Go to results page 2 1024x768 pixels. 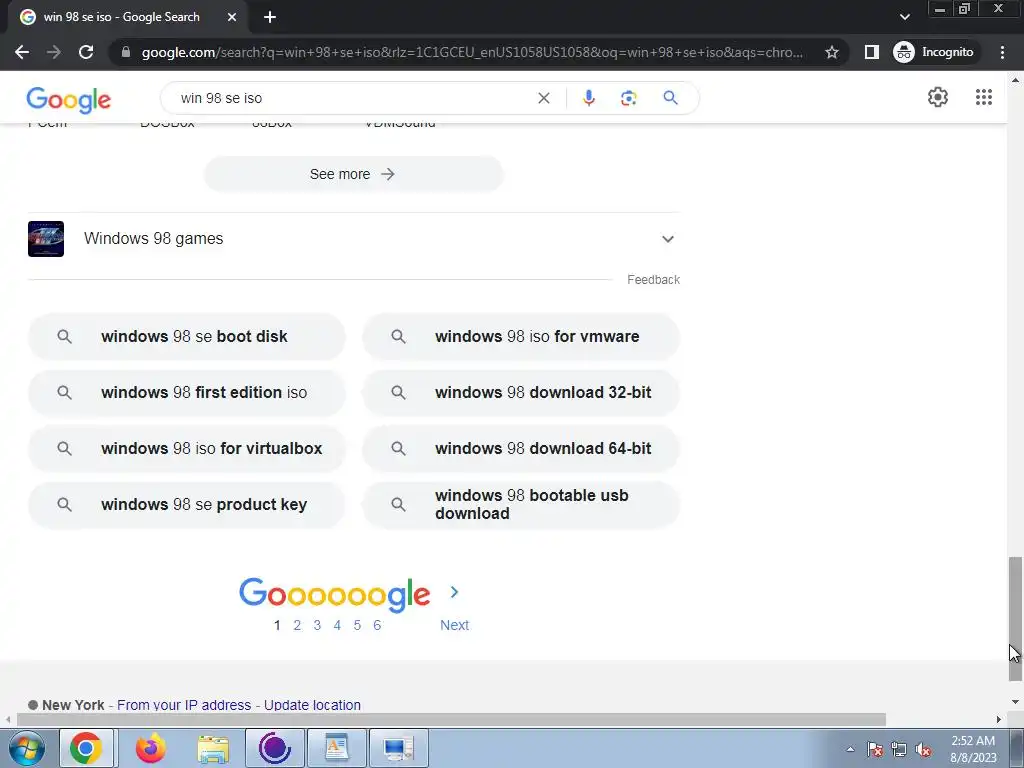pos(297,625)
